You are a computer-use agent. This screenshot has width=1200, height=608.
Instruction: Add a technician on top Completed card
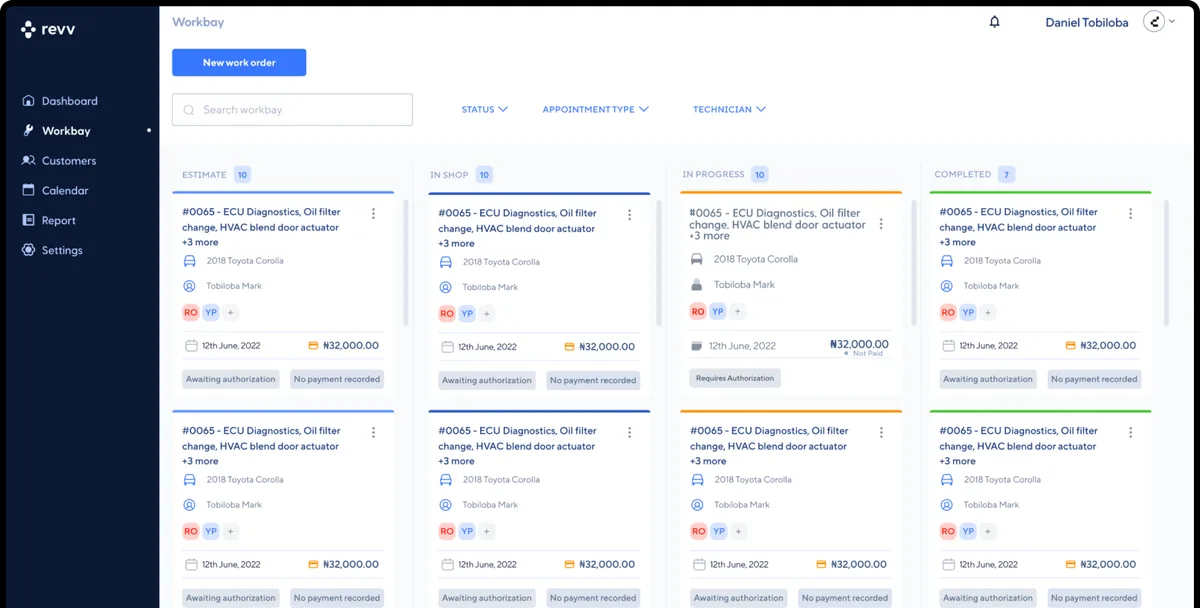[987, 313]
